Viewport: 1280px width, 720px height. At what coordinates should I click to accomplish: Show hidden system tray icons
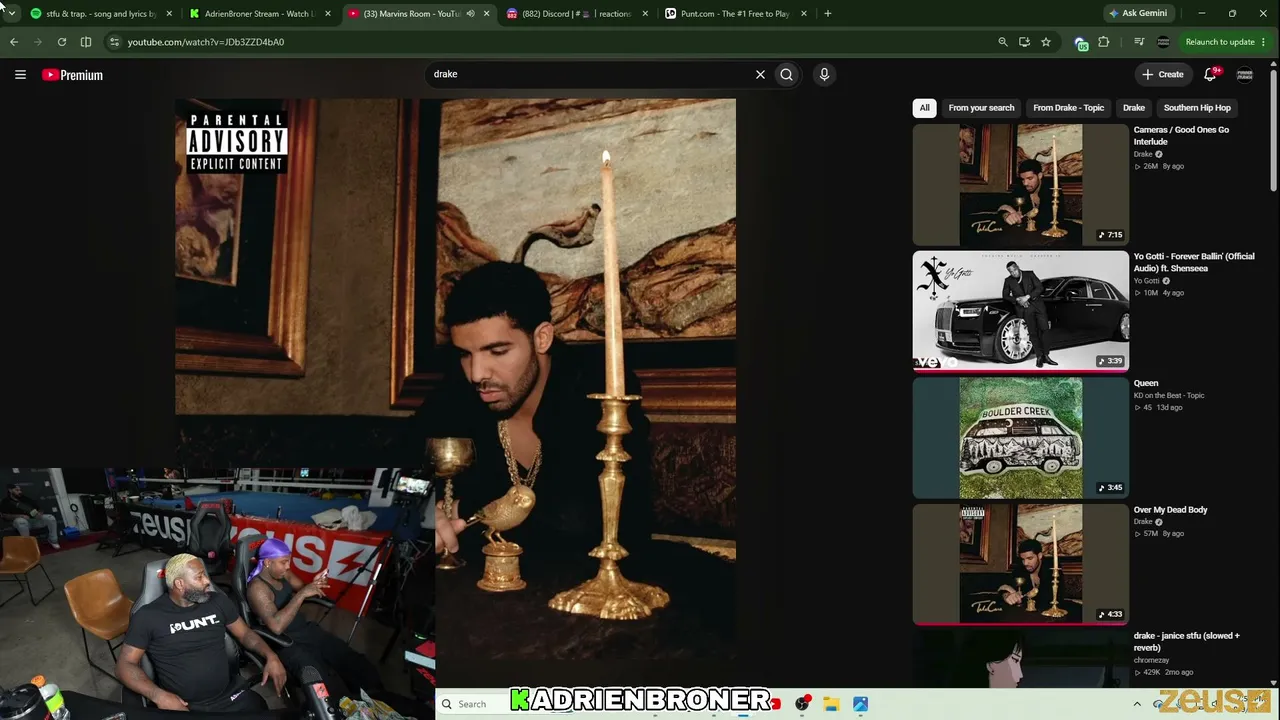point(1137,704)
